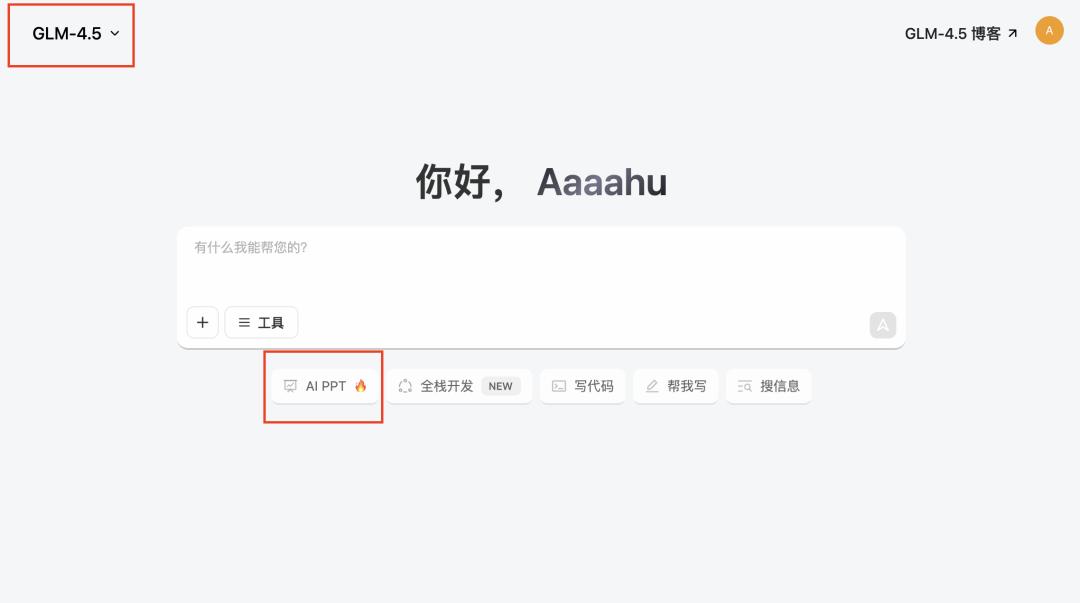Expand the GLM-4.5 model chevron
Image resolution: width=1080 pixels, height=603 pixels.
pos(115,34)
